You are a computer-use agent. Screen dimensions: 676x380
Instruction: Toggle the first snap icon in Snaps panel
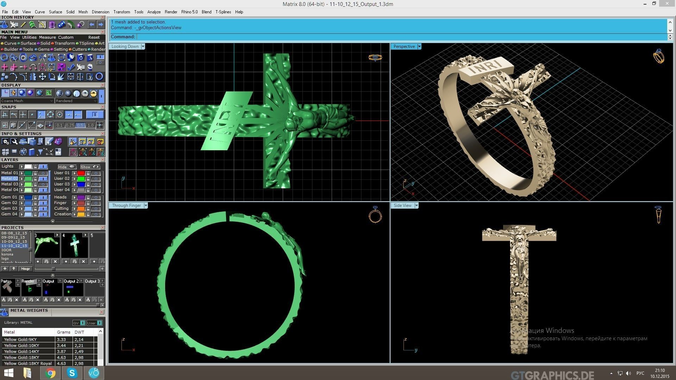(4, 114)
